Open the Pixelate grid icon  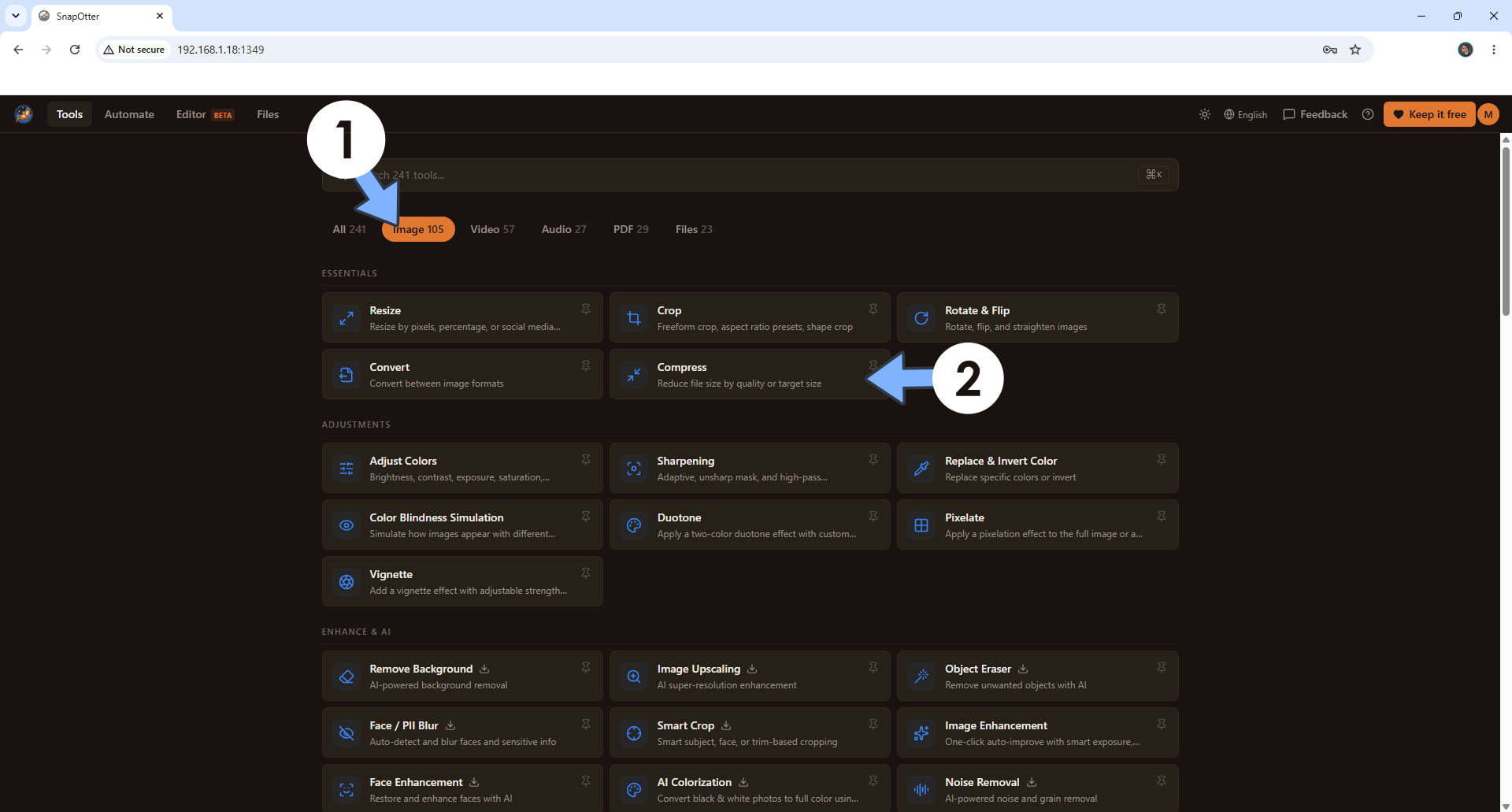[x=921, y=525]
